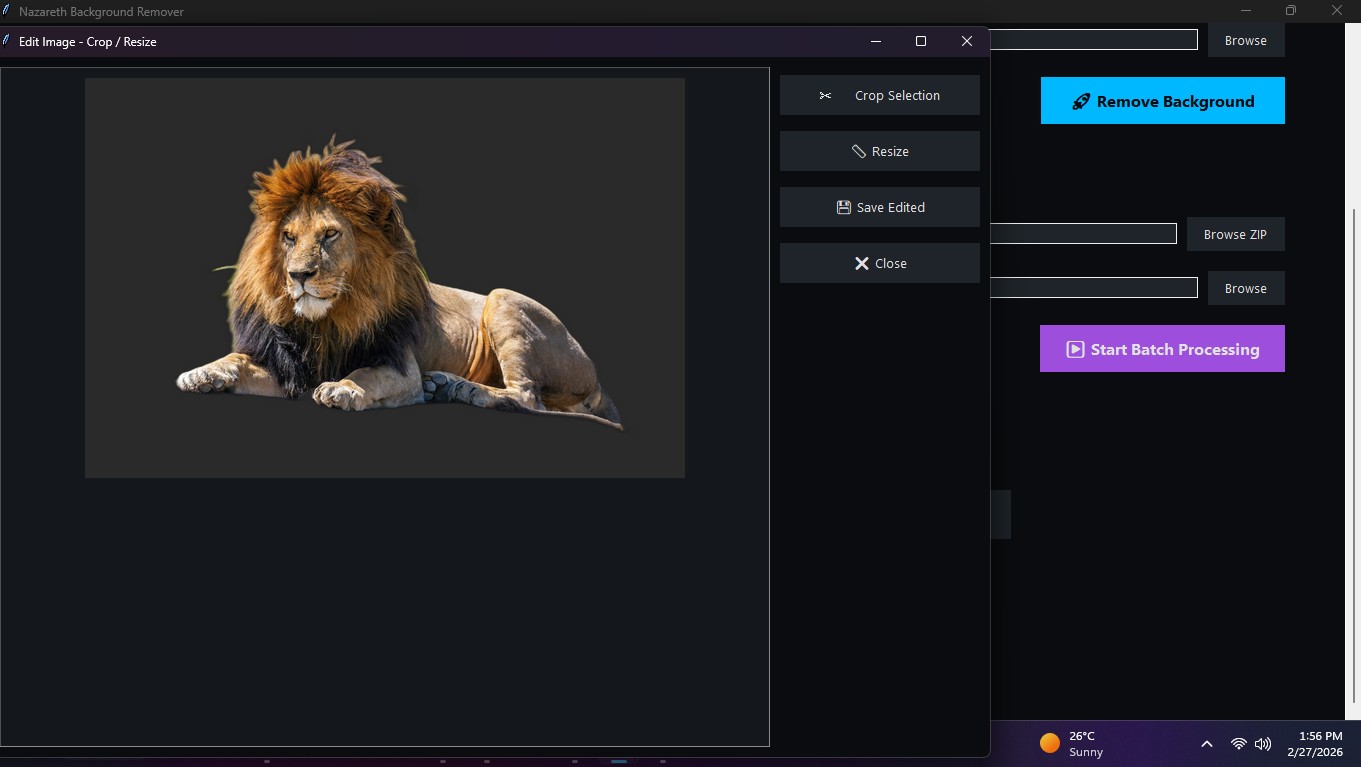Click the Browse button above Start Batch Processing
This screenshot has height=767, width=1361.
coord(1245,288)
